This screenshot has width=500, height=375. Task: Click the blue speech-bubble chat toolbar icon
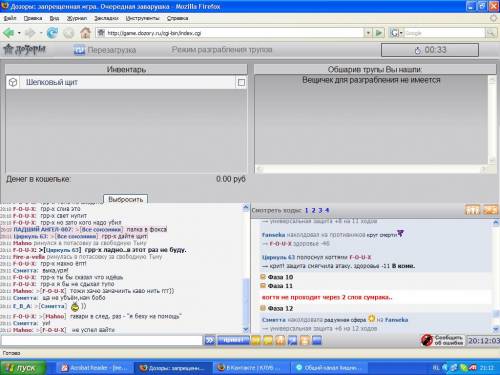pos(292,340)
